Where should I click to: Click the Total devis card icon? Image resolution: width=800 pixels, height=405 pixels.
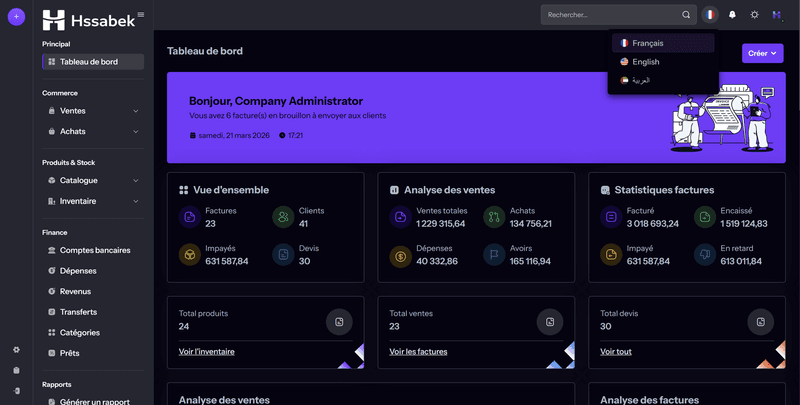pyautogui.click(x=762, y=321)
